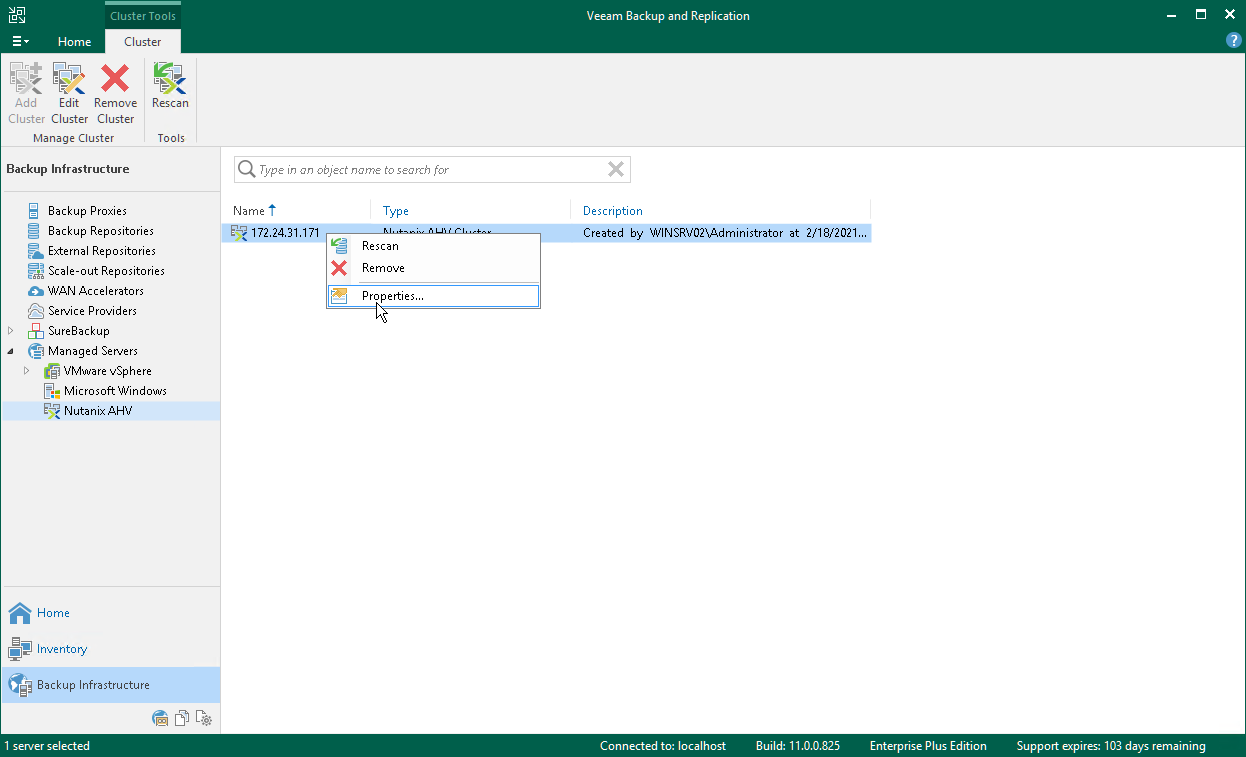Click the "Created by WINSRV02\Administrator" description cell
The width and height of the screenshot is (1246, 757).
coord(726,233)
